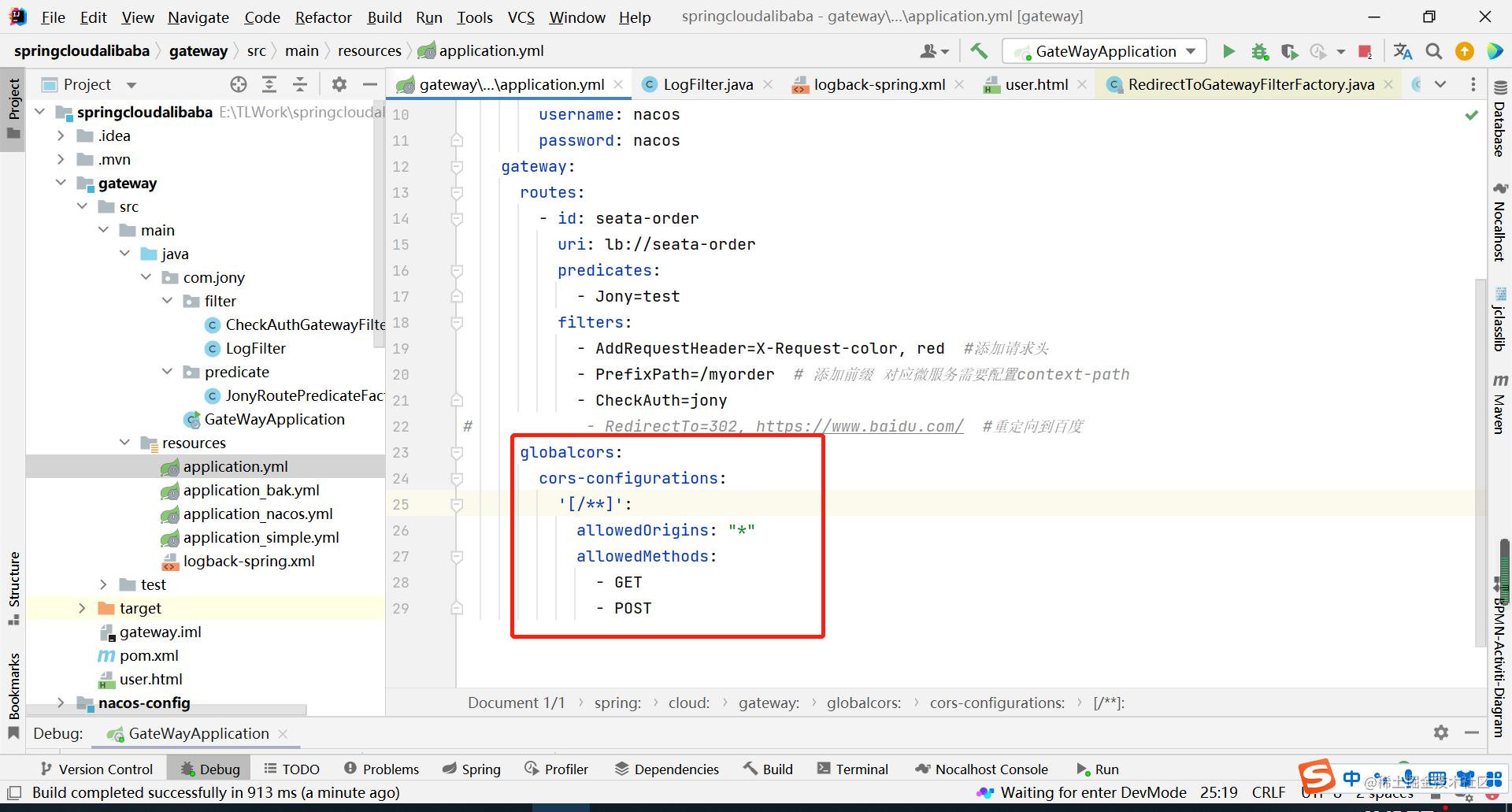The image size is (1512, 812).
Task: Open LogFilter class in project tree
Action: 255,348
